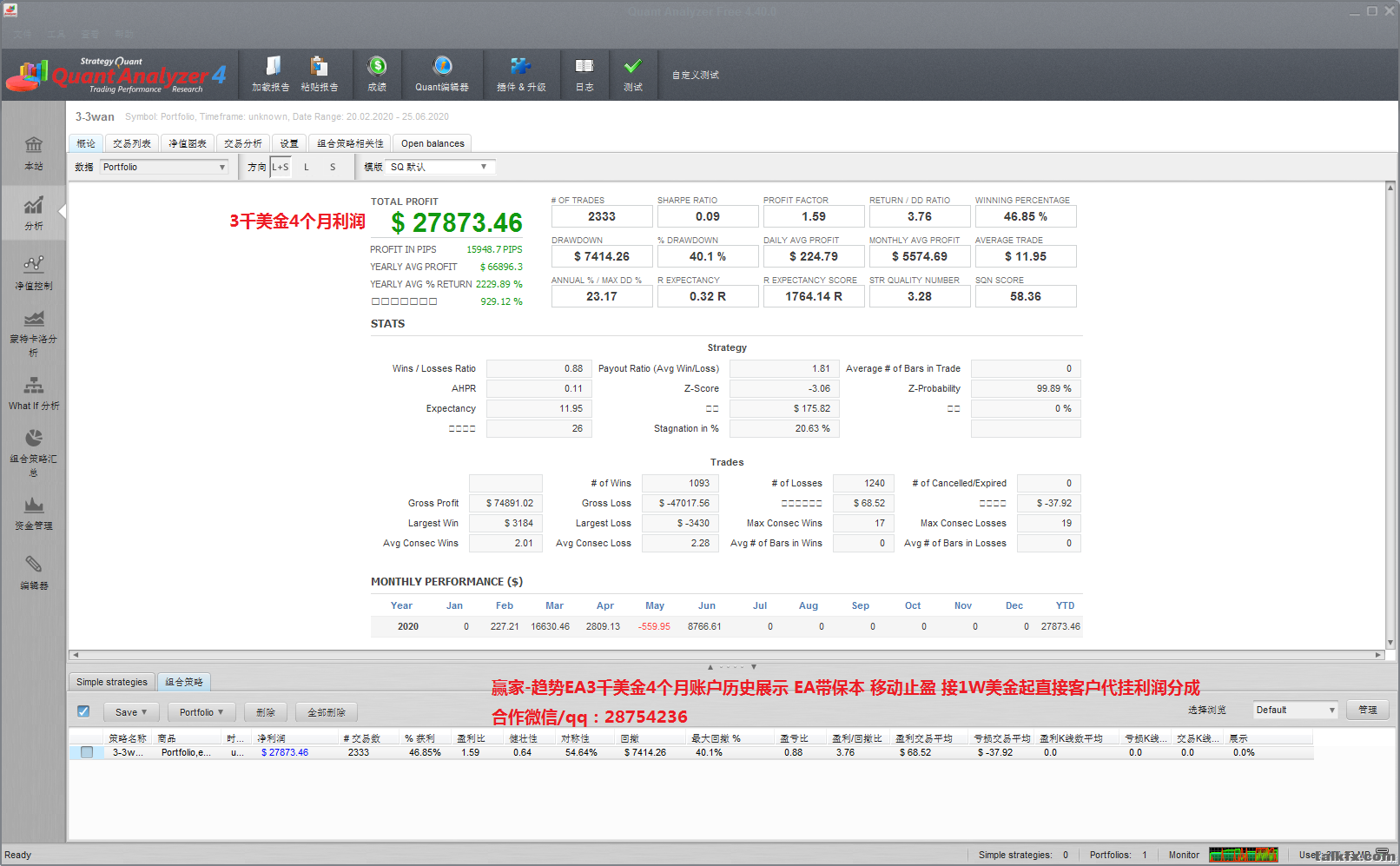Click the 策略名称 column header

click(x=129, y=738)
